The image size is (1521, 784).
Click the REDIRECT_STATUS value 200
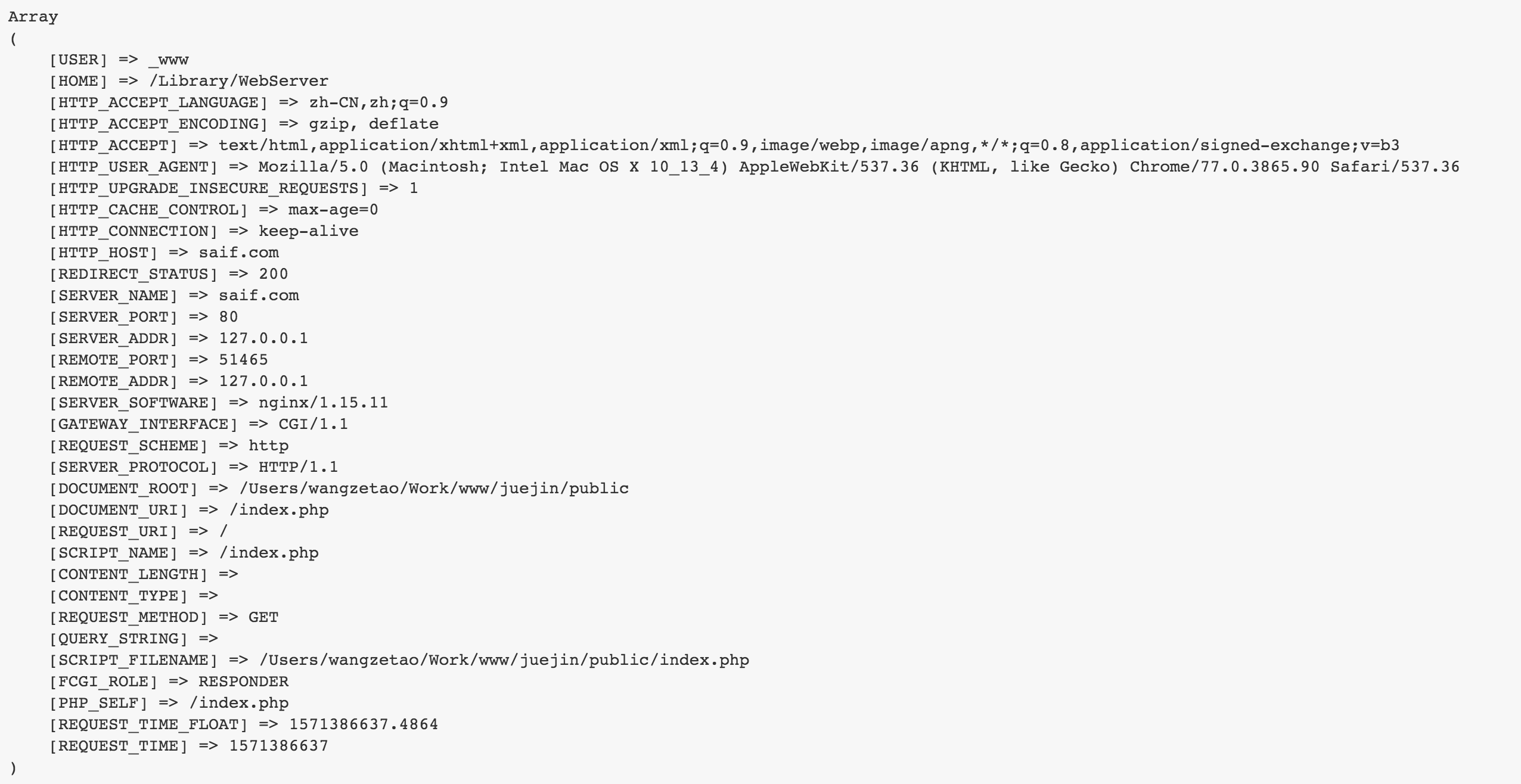tap(274, 274)
